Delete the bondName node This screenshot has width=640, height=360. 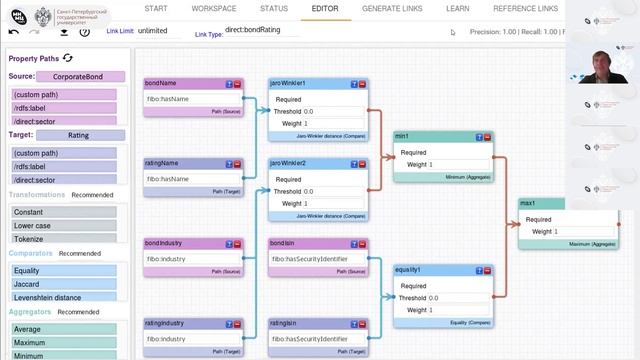click(237, 84)
